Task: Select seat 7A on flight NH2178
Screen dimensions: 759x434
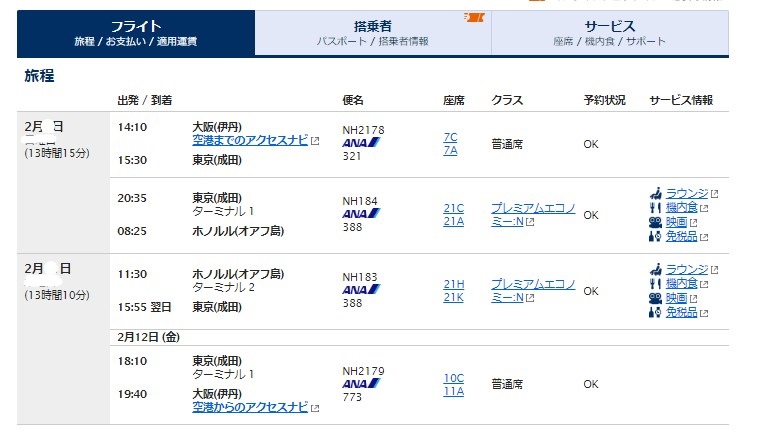Action: click(x=450, y=150)
